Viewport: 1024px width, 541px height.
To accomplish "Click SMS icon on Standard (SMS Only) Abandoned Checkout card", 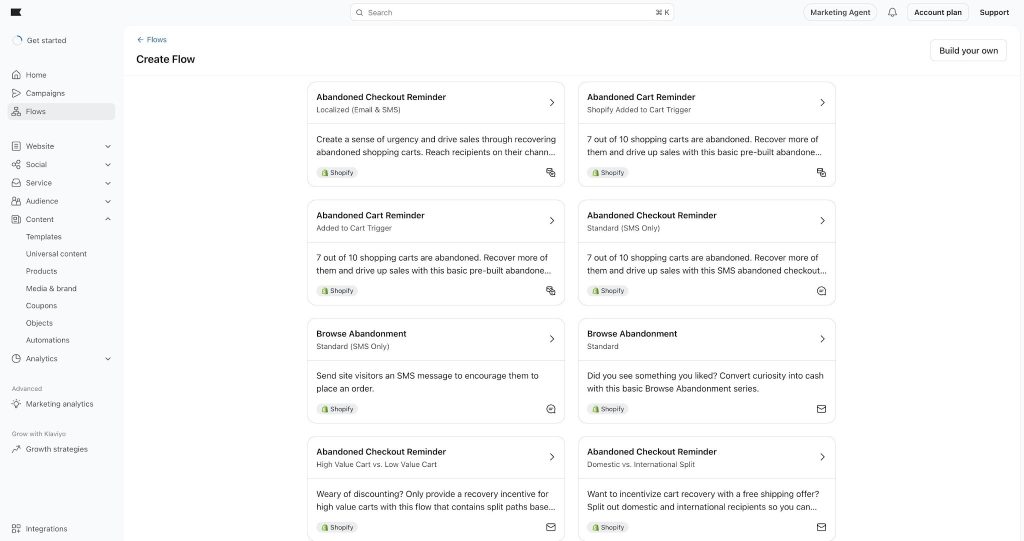I will (821, 291).
